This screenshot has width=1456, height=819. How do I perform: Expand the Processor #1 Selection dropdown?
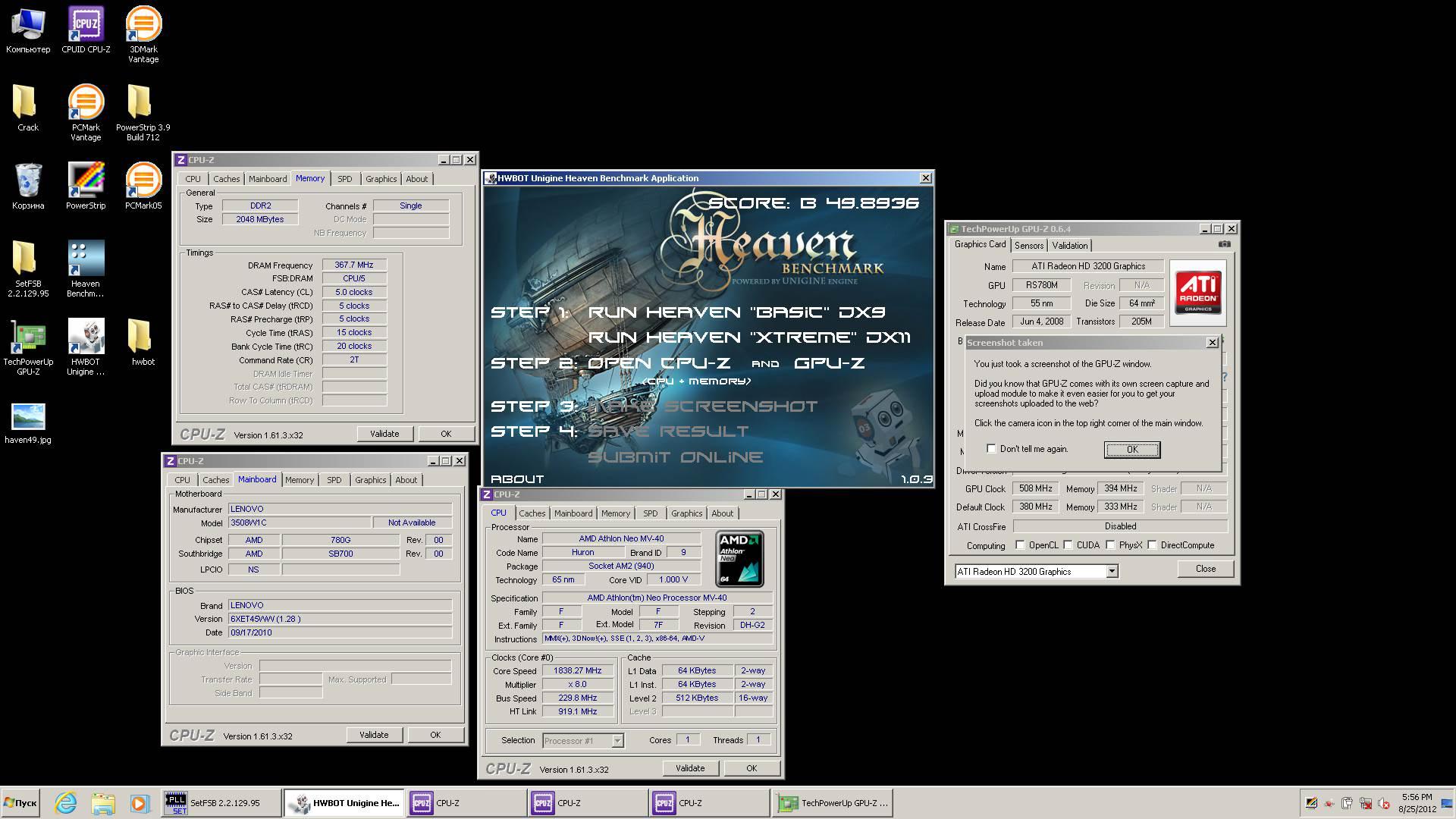582,741
